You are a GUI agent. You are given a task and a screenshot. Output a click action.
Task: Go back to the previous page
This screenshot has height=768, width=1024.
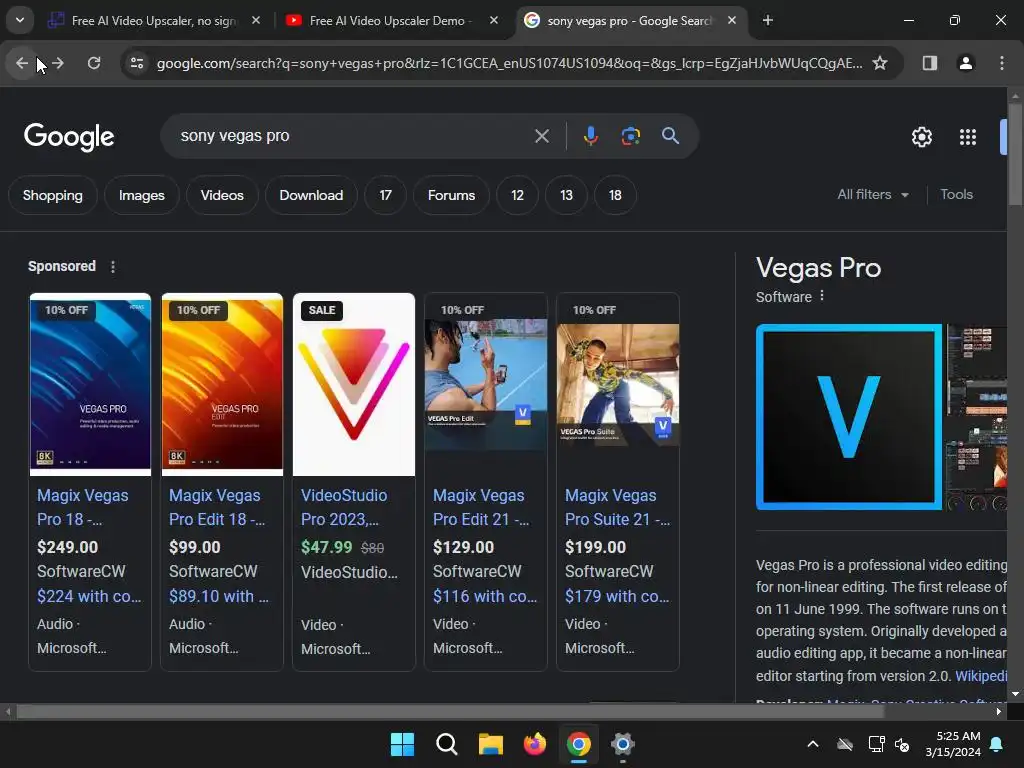[x=22, y=63]
